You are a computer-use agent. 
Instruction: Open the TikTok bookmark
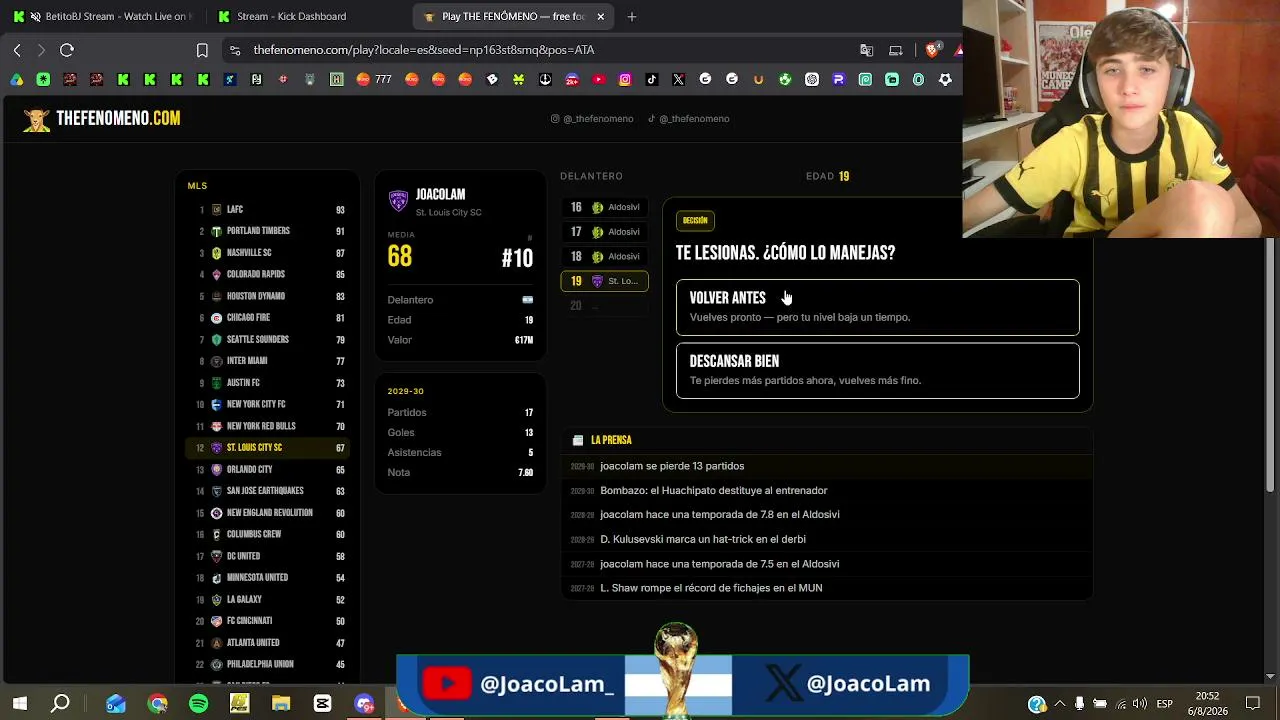coord(652,80)
